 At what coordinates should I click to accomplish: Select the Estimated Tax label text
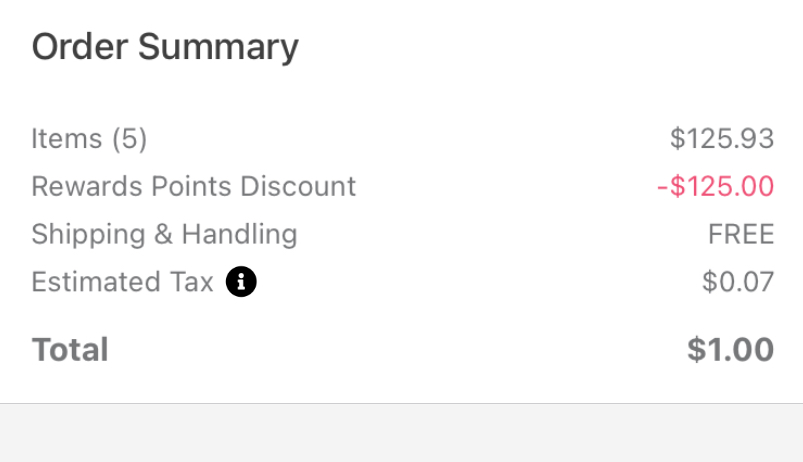tap(122, 282)
